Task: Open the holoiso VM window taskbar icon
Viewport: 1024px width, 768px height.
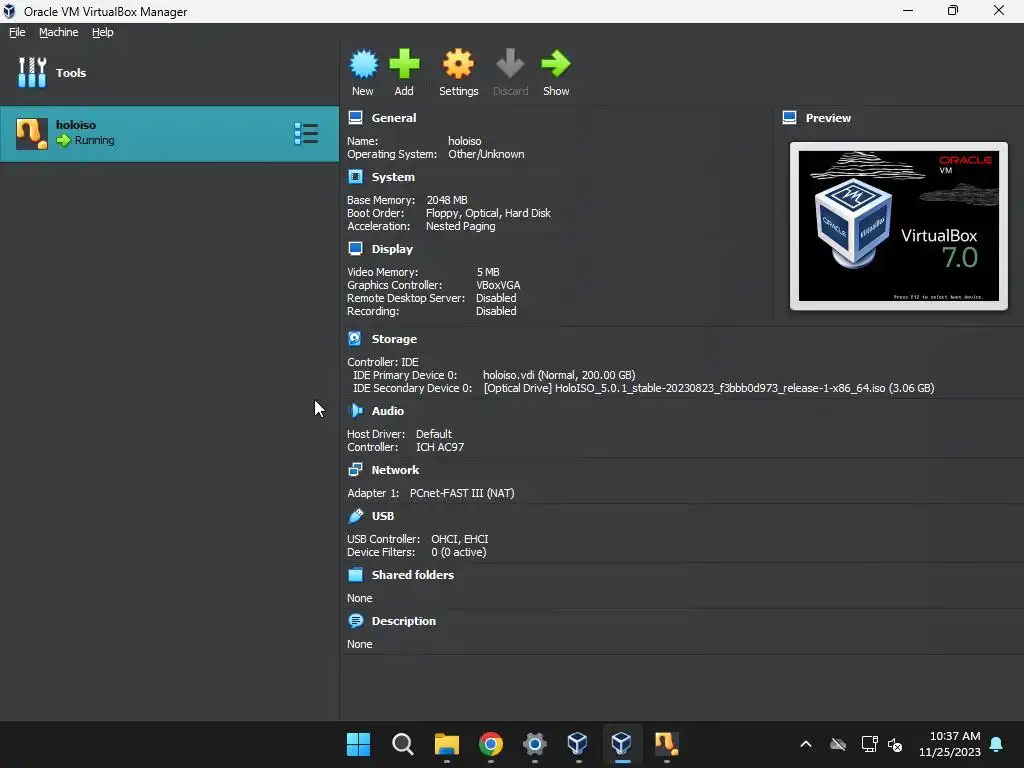Action: point(666,744)
